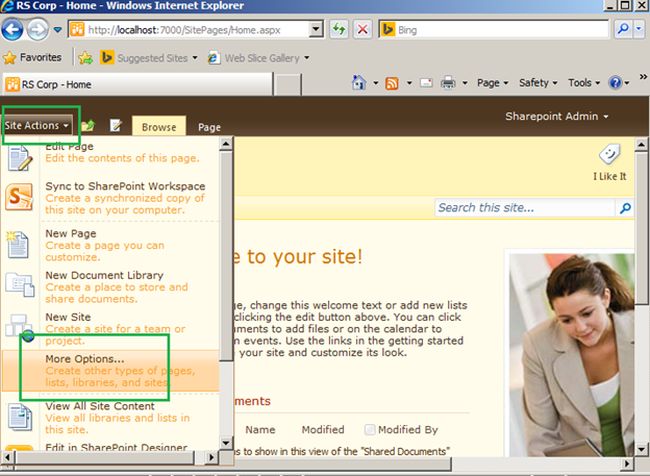Open the Home page icon in command bar
This screenshot has height=476, width=650.
(x=359, y=83)
